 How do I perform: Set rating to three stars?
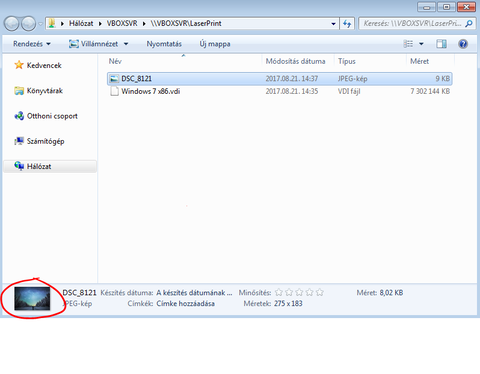click(299, 293)
